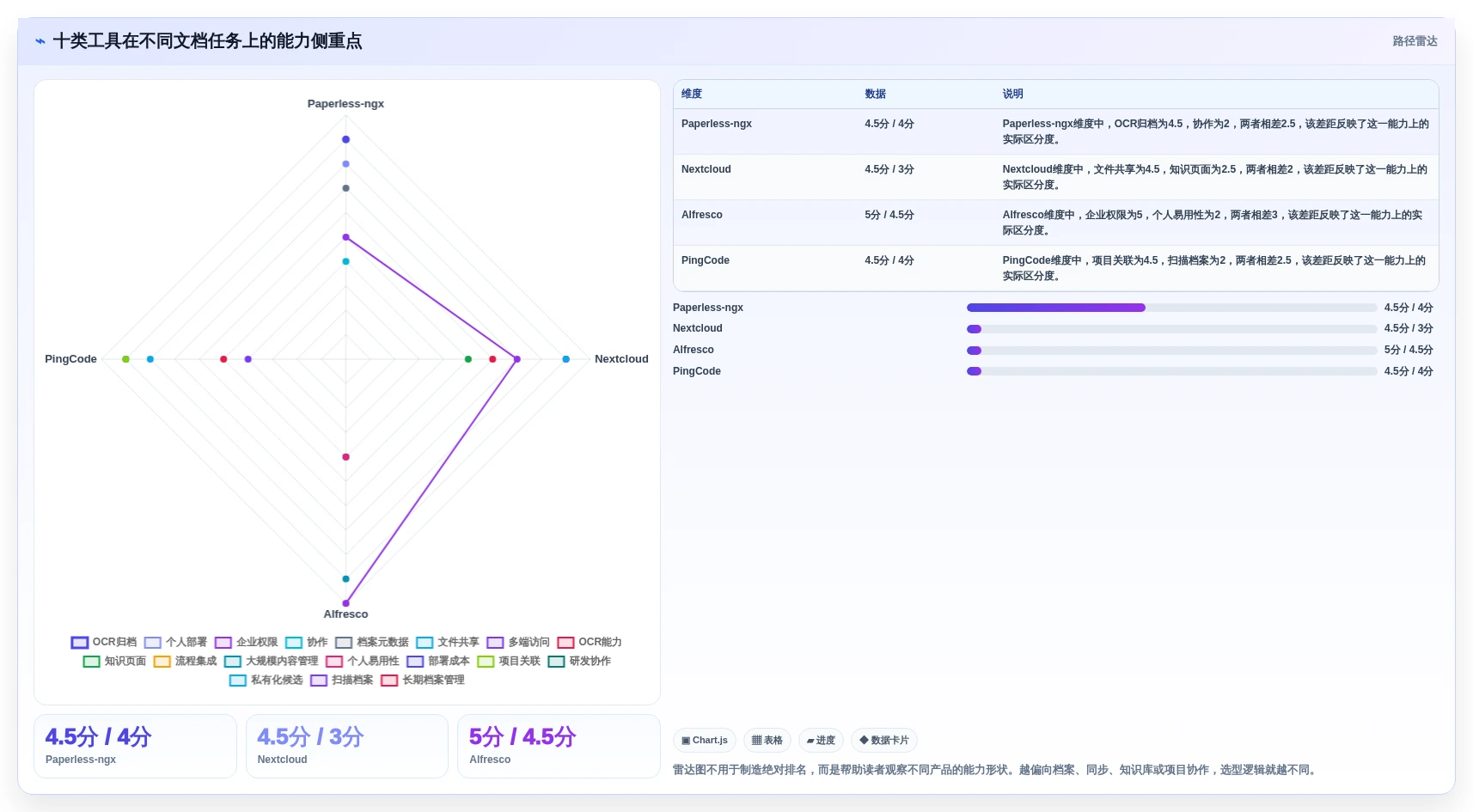Click the table data cell 4.5分 / 3分

[889, 169]
